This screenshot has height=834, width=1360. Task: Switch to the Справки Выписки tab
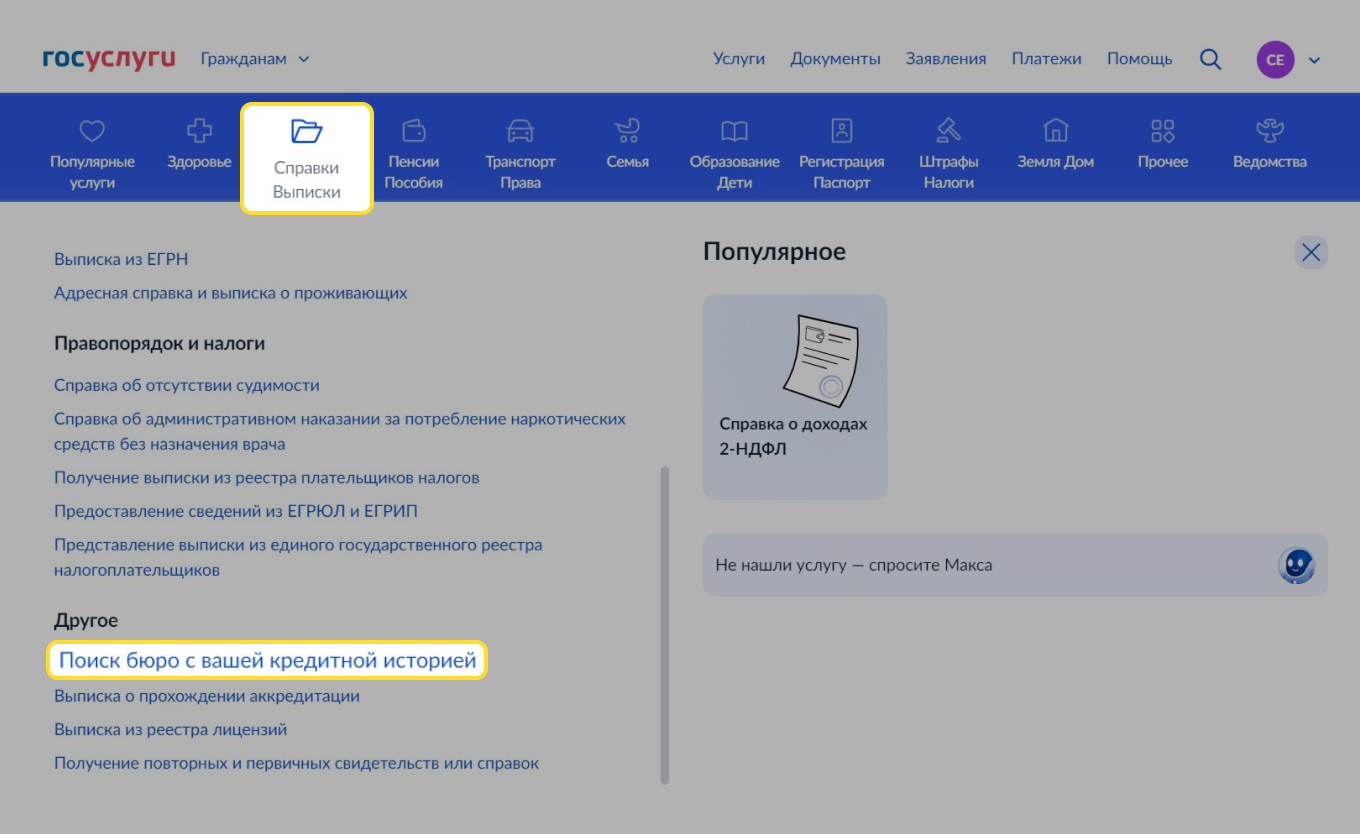[306, 150]
